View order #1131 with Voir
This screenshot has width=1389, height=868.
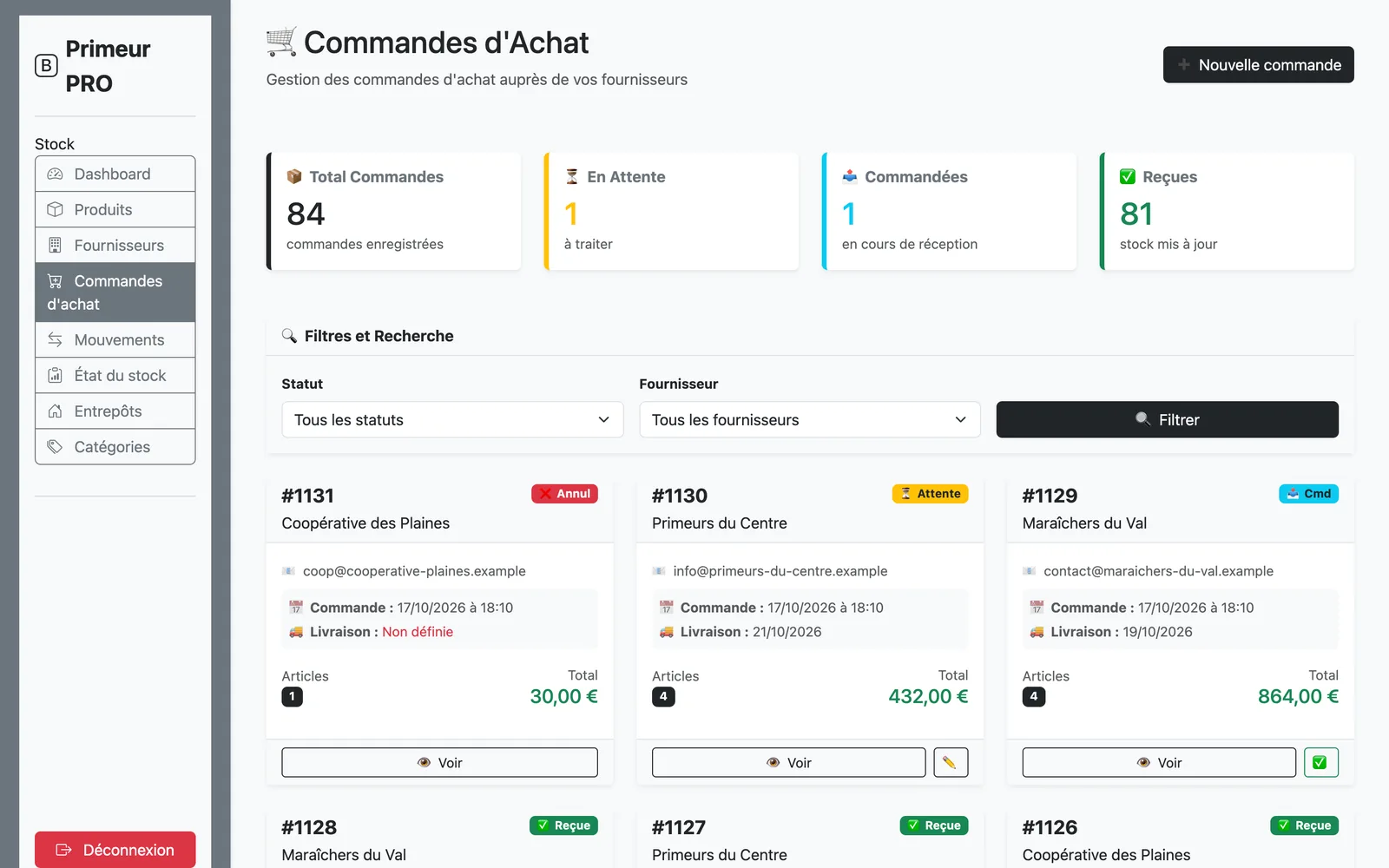pos(439,762)
